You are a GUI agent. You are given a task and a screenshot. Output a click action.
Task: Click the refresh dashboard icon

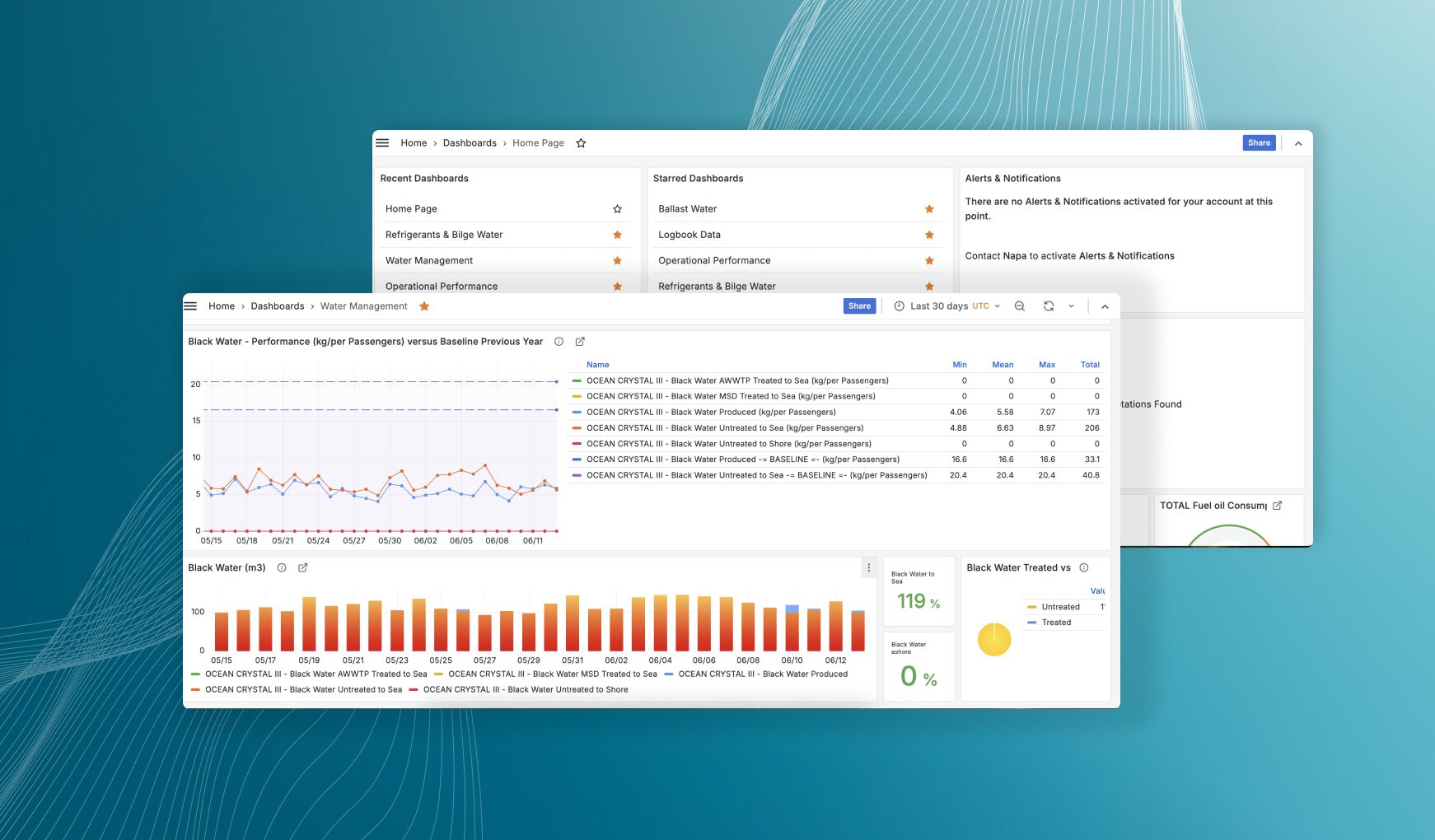tap(1048, 306)
